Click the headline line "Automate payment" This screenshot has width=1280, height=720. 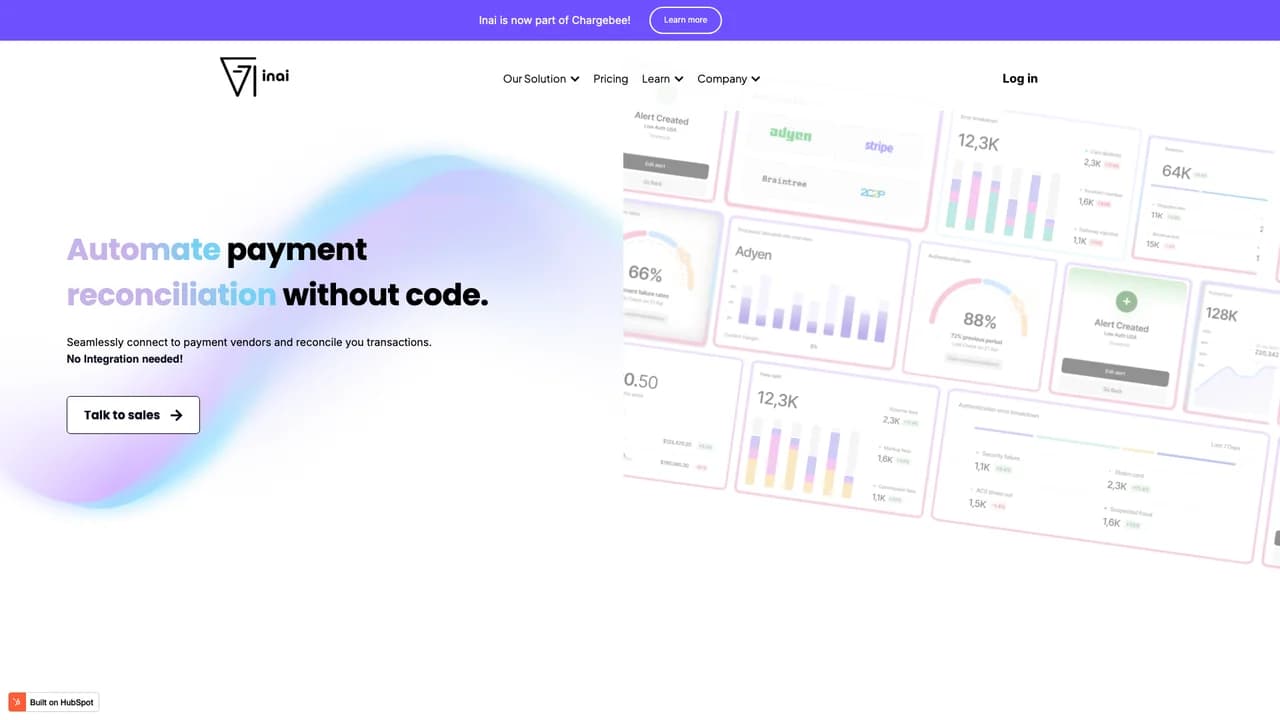217,249
